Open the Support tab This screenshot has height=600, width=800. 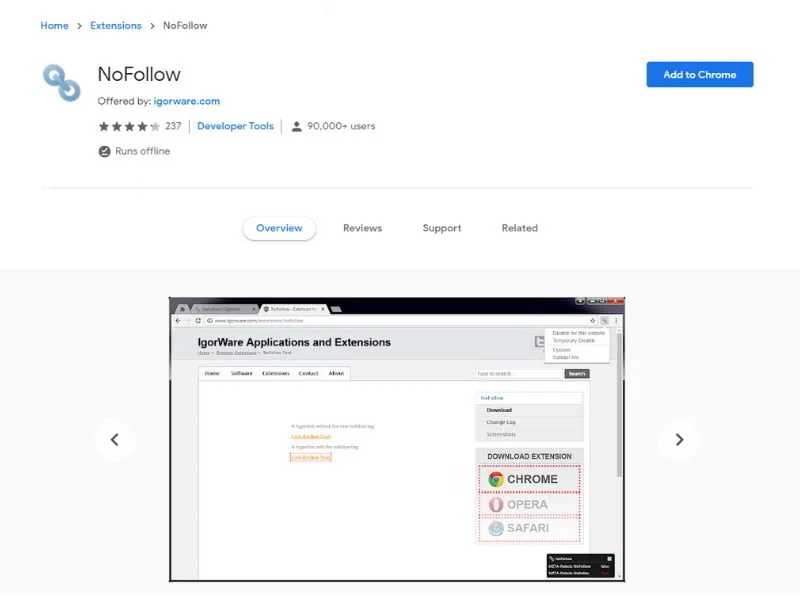[x=442, y=228]
